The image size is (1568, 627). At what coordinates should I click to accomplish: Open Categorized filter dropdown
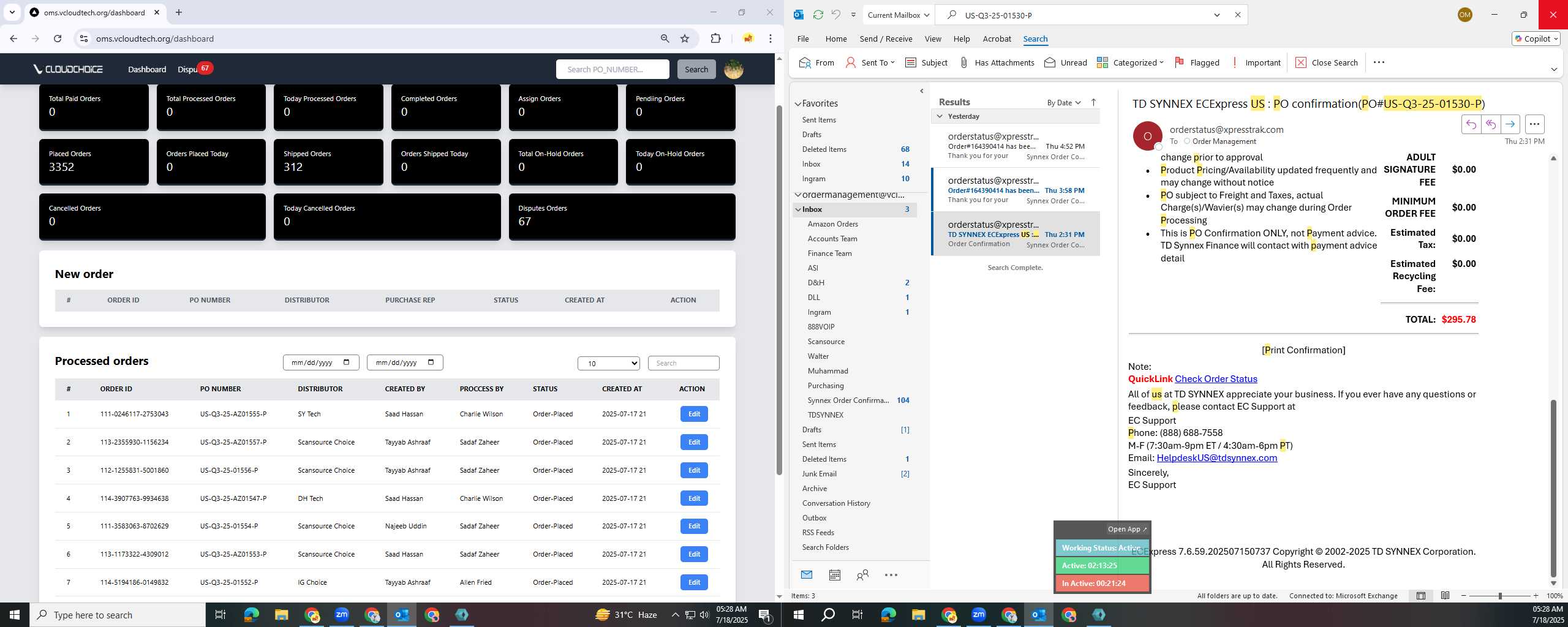1130,62
